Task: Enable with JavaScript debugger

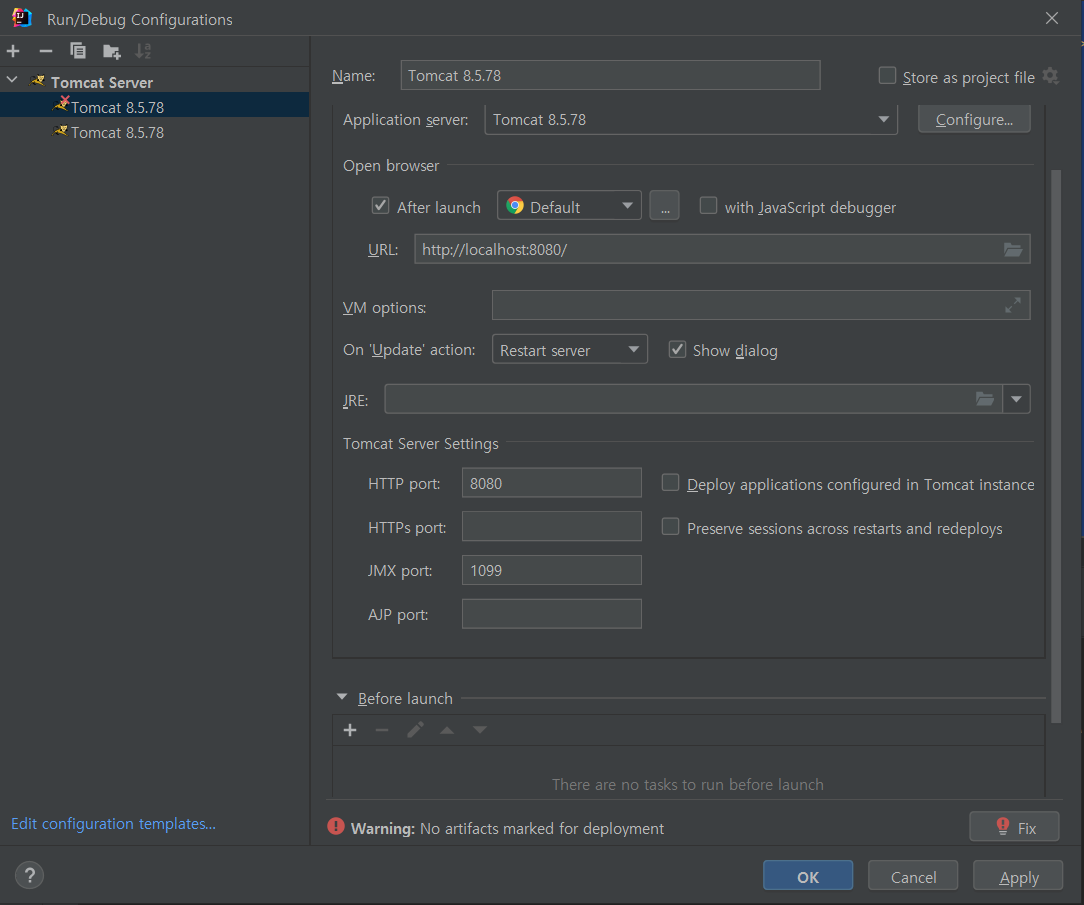Action: [708, 206]
